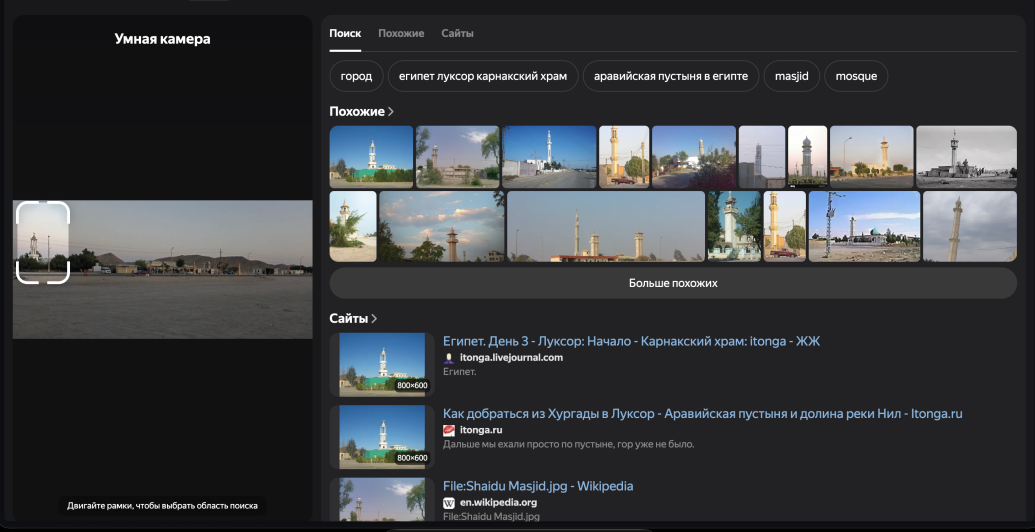Open Как добраться из Хургады в Луксор link
Viewport: 1035px width, 532px height.
click(702, 414)
